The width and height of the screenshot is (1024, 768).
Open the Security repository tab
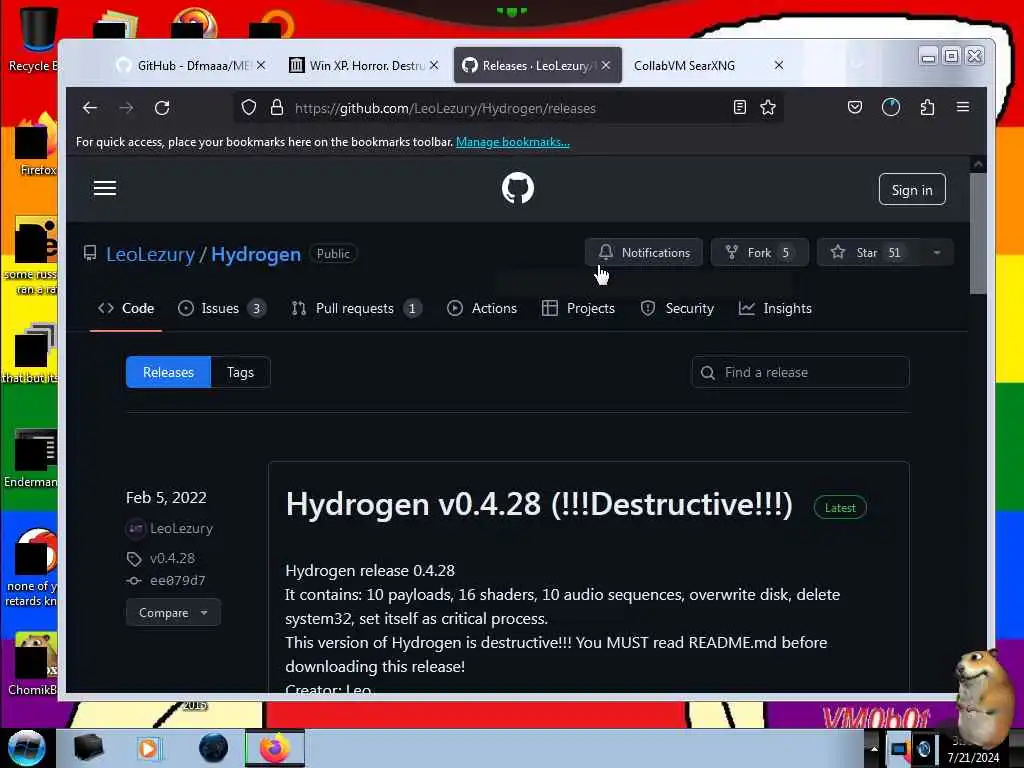pyautogui.click(x=677, y=308)
